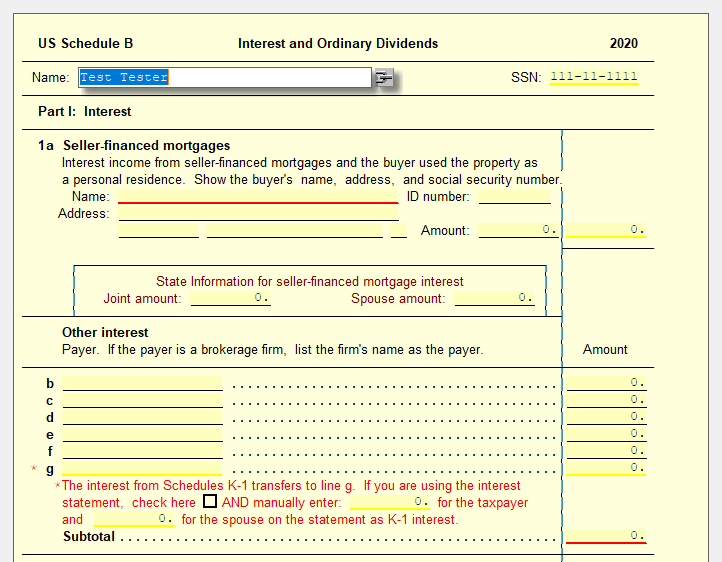Image resolution: width=722 pixels, height=562 pixels.
Task: Click the SSN value 111-11-1111
Action: (x=594, y=77)
